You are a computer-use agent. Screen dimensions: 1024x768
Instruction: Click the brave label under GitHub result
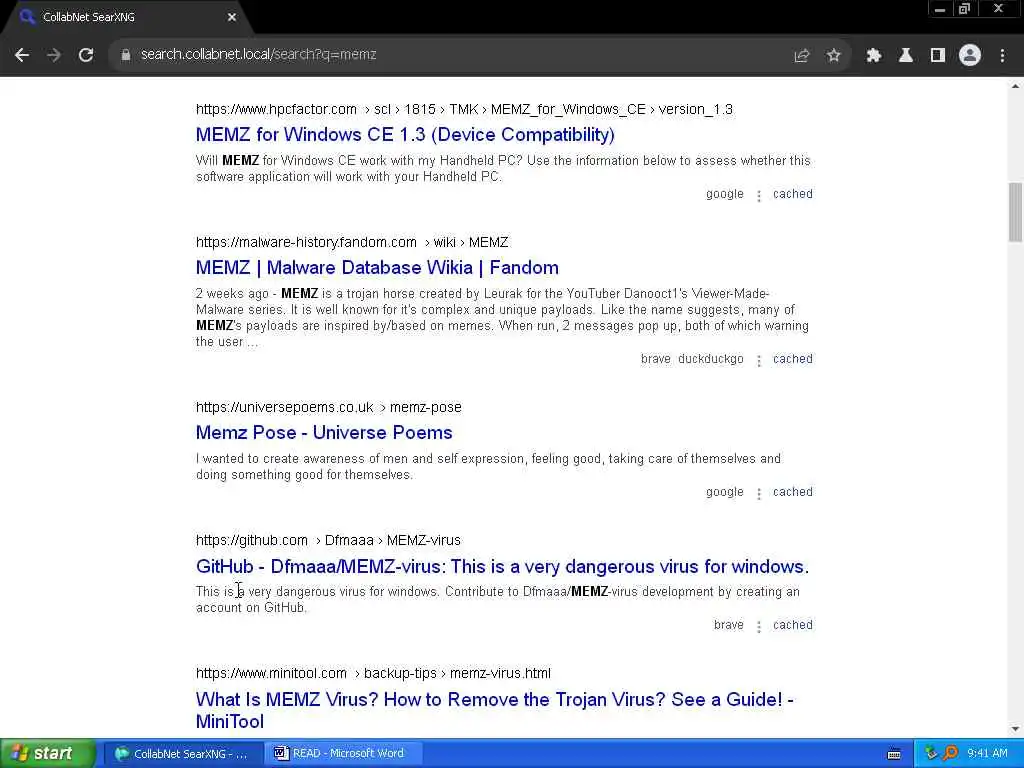(x=728, y=625)
